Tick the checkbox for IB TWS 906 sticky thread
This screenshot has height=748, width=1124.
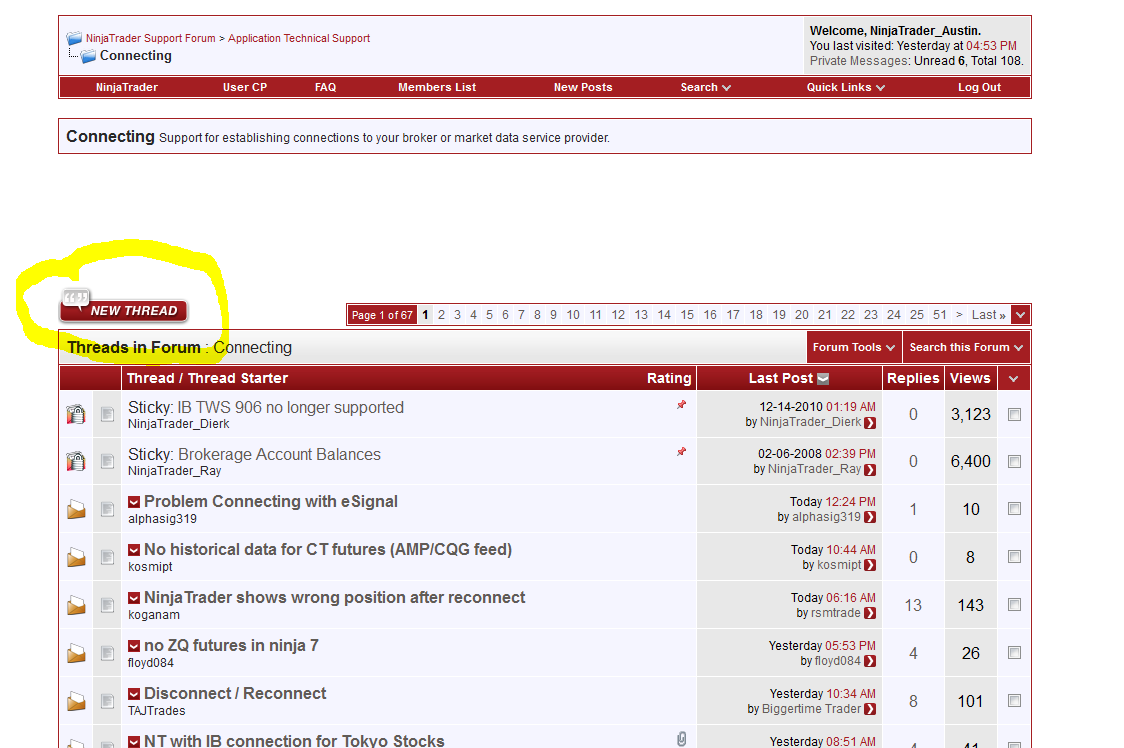point(1014,415)
